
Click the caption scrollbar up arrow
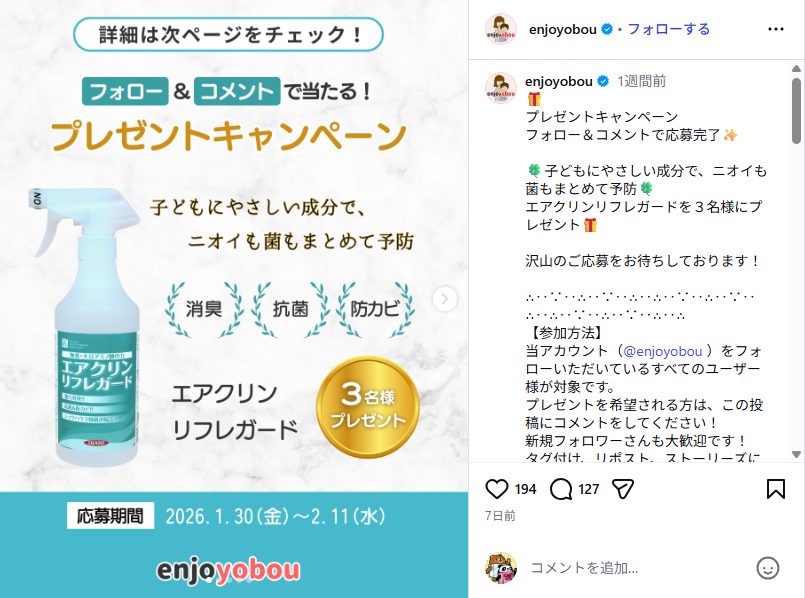tap(796, 68)
